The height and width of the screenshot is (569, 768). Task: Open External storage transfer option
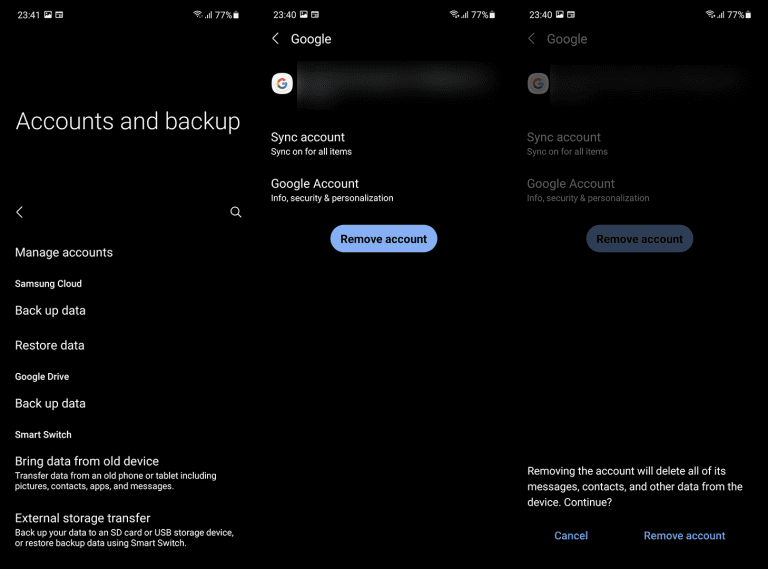click(83, 519)
